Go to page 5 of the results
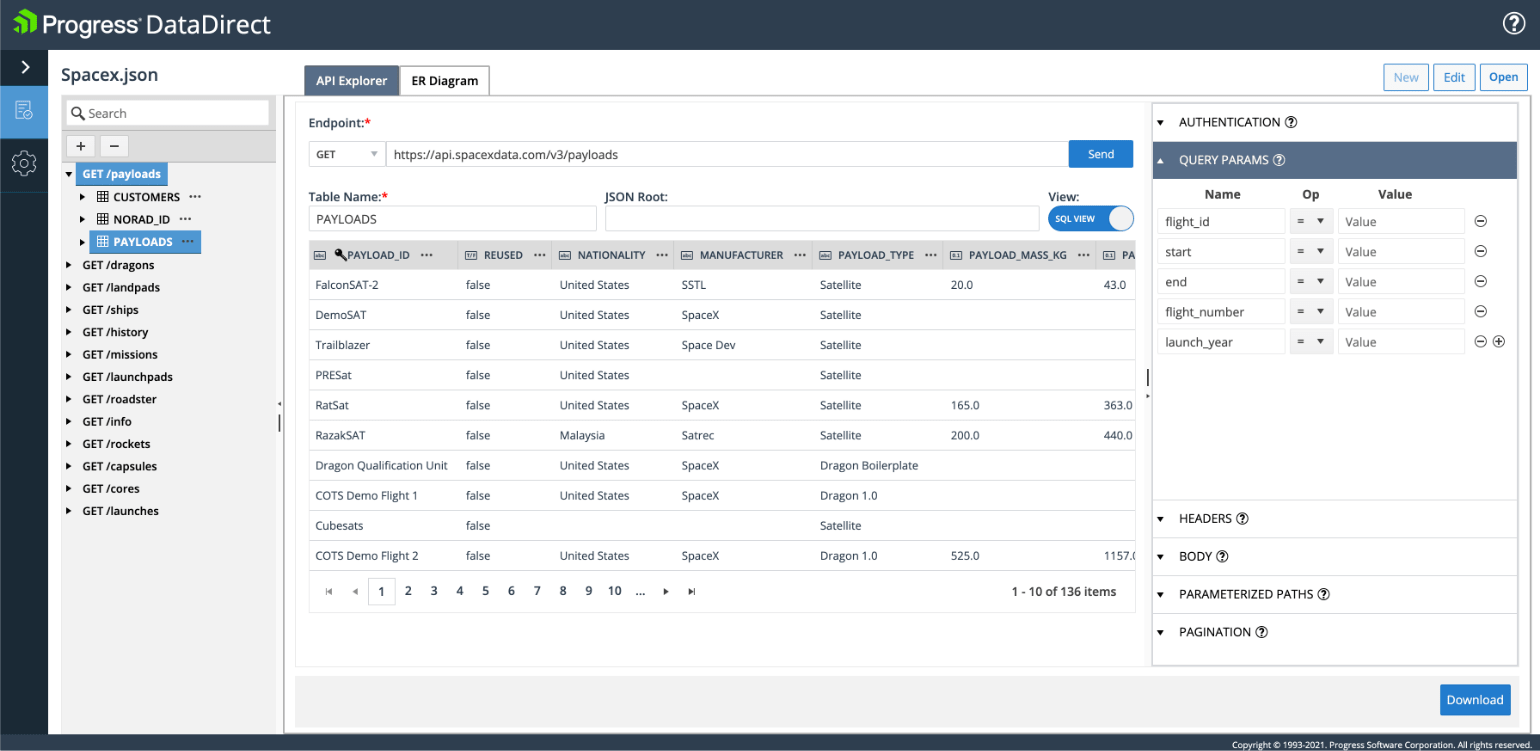 click(485, 591)
